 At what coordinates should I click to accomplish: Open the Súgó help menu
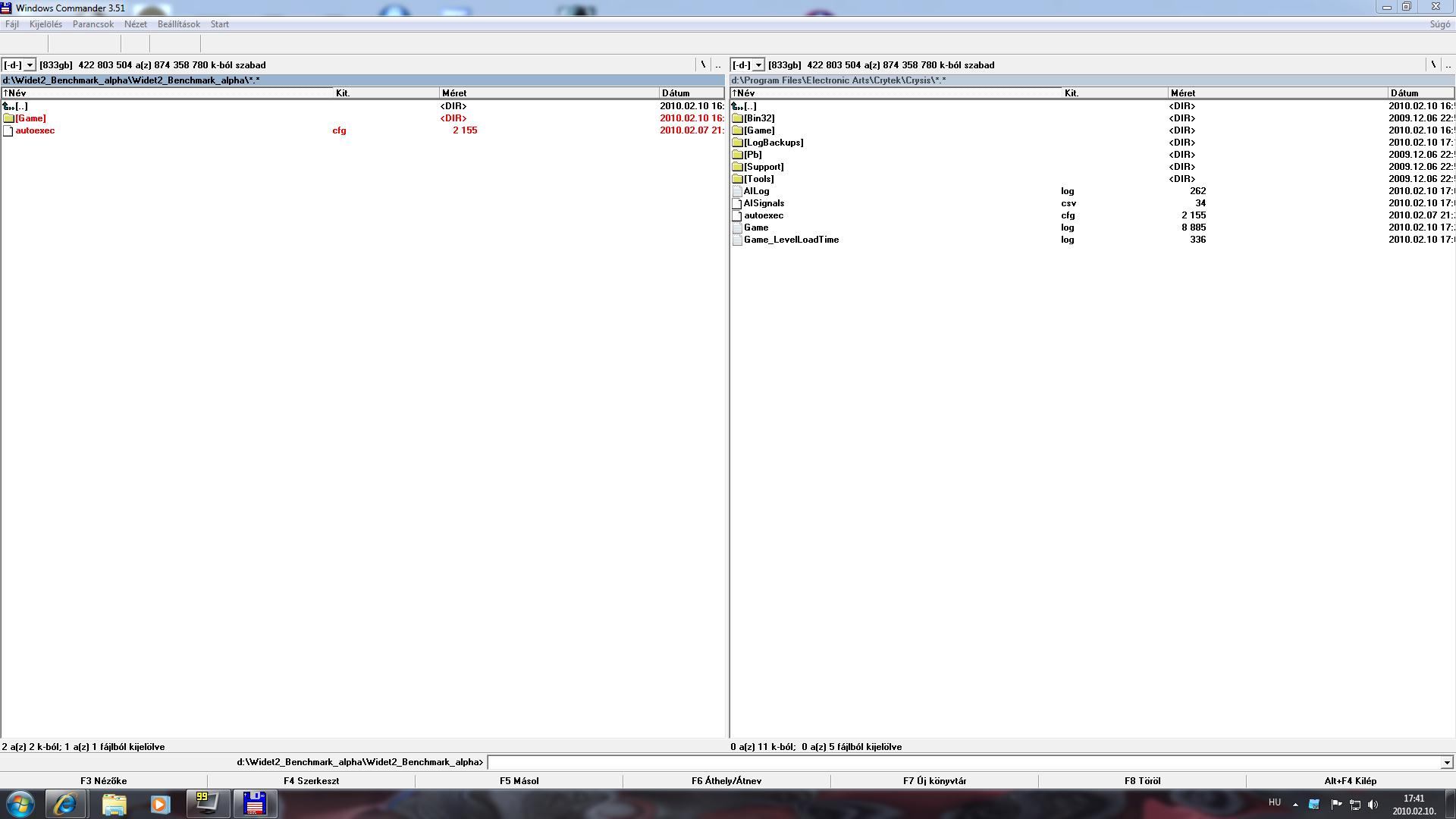[1439, 24]
